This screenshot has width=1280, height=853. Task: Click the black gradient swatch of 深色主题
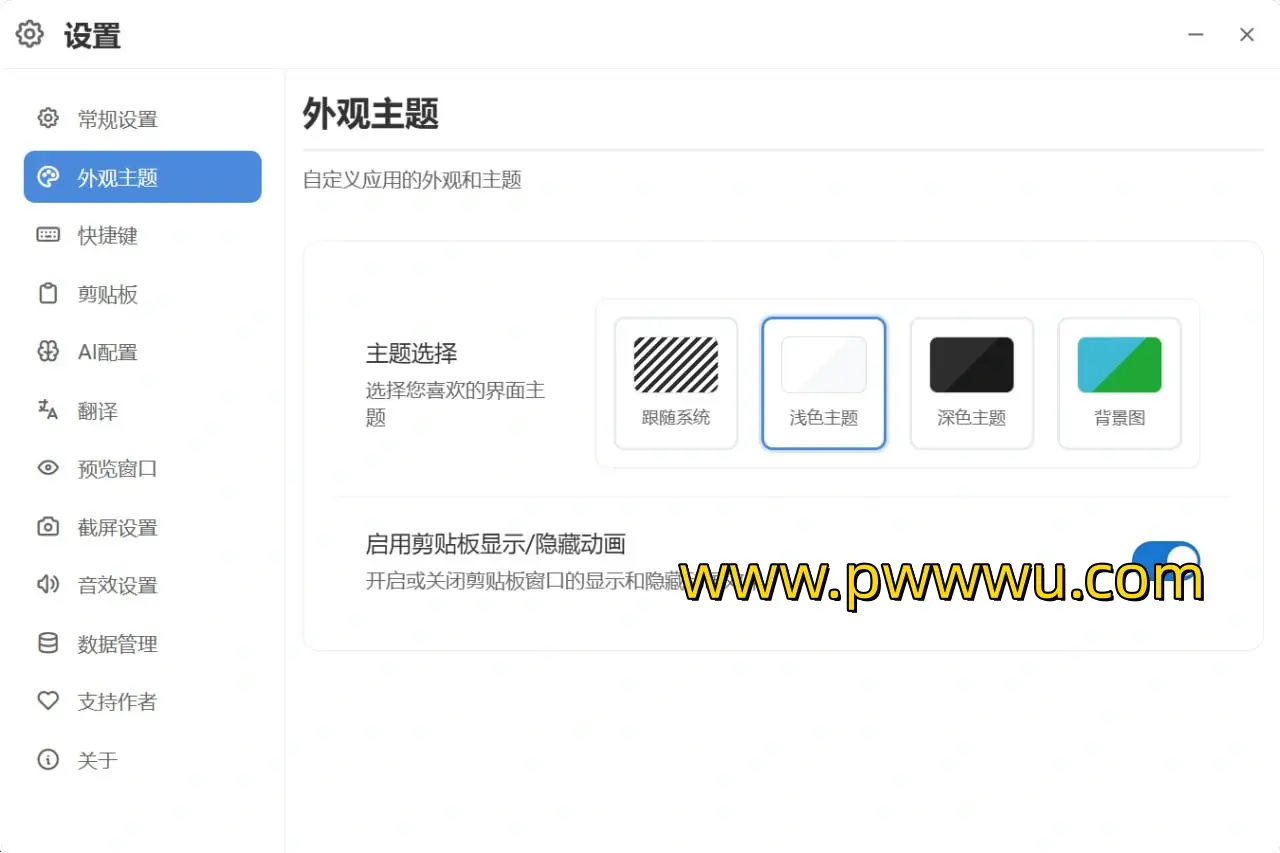point(971,365)
